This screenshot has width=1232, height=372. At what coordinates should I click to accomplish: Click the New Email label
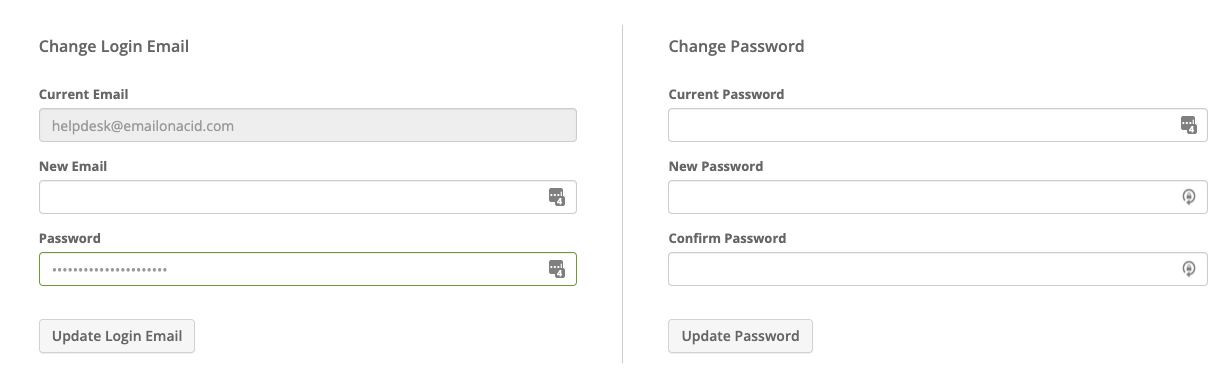coord(73,166)
